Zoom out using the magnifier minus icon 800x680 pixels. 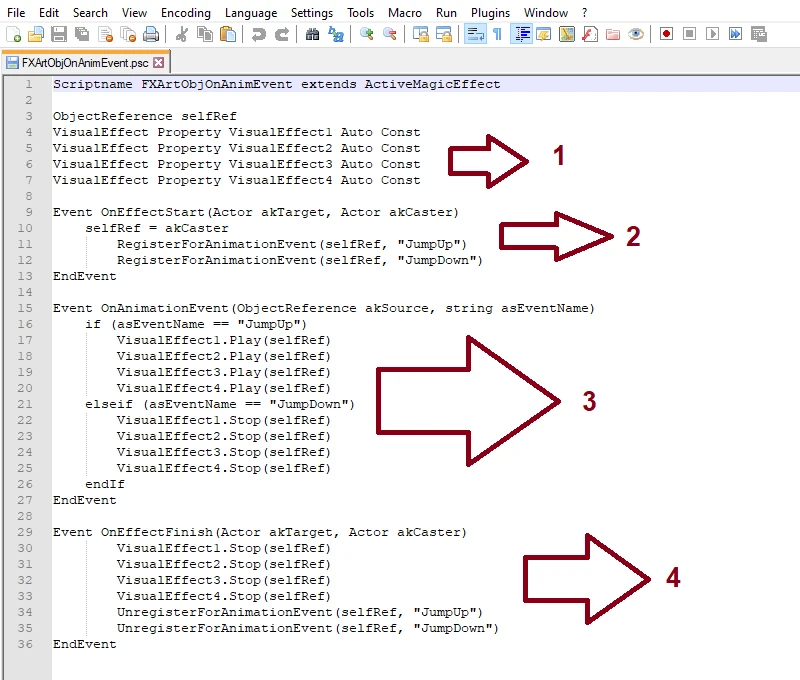tap(390, 34)
